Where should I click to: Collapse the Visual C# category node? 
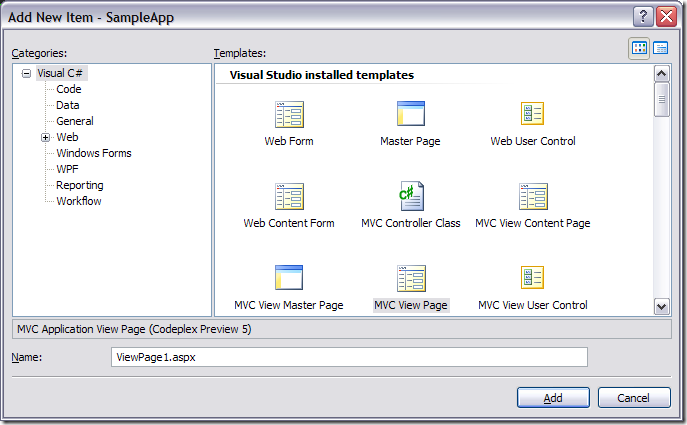click(26, 73)
